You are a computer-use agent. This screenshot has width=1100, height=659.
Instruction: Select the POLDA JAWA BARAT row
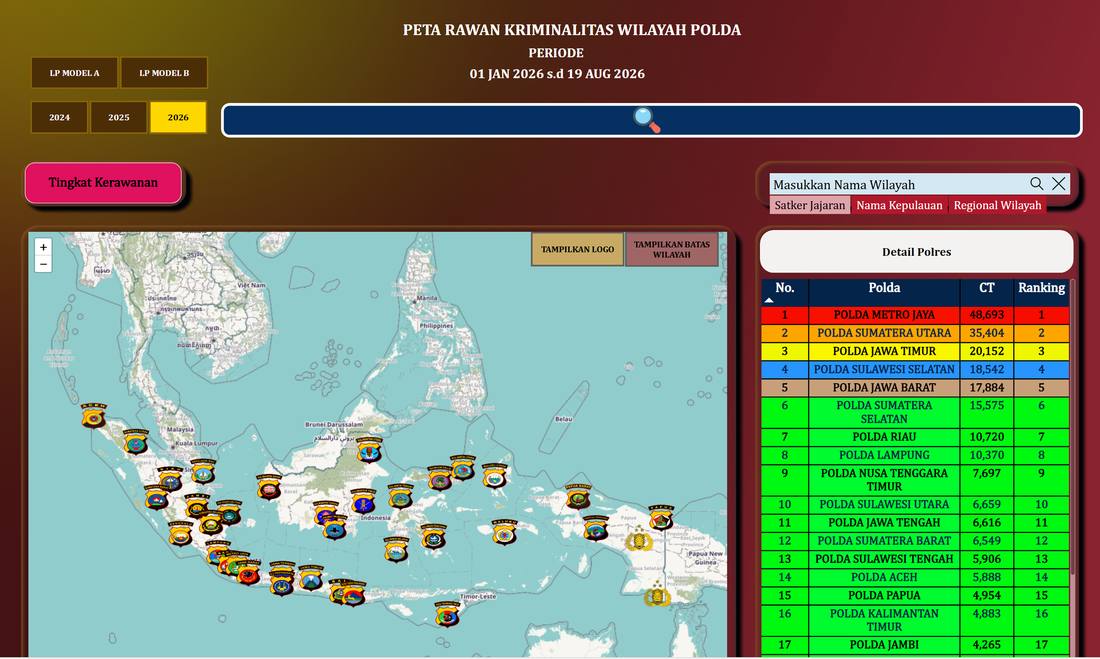pyautogui.click(x=915, y=387)
